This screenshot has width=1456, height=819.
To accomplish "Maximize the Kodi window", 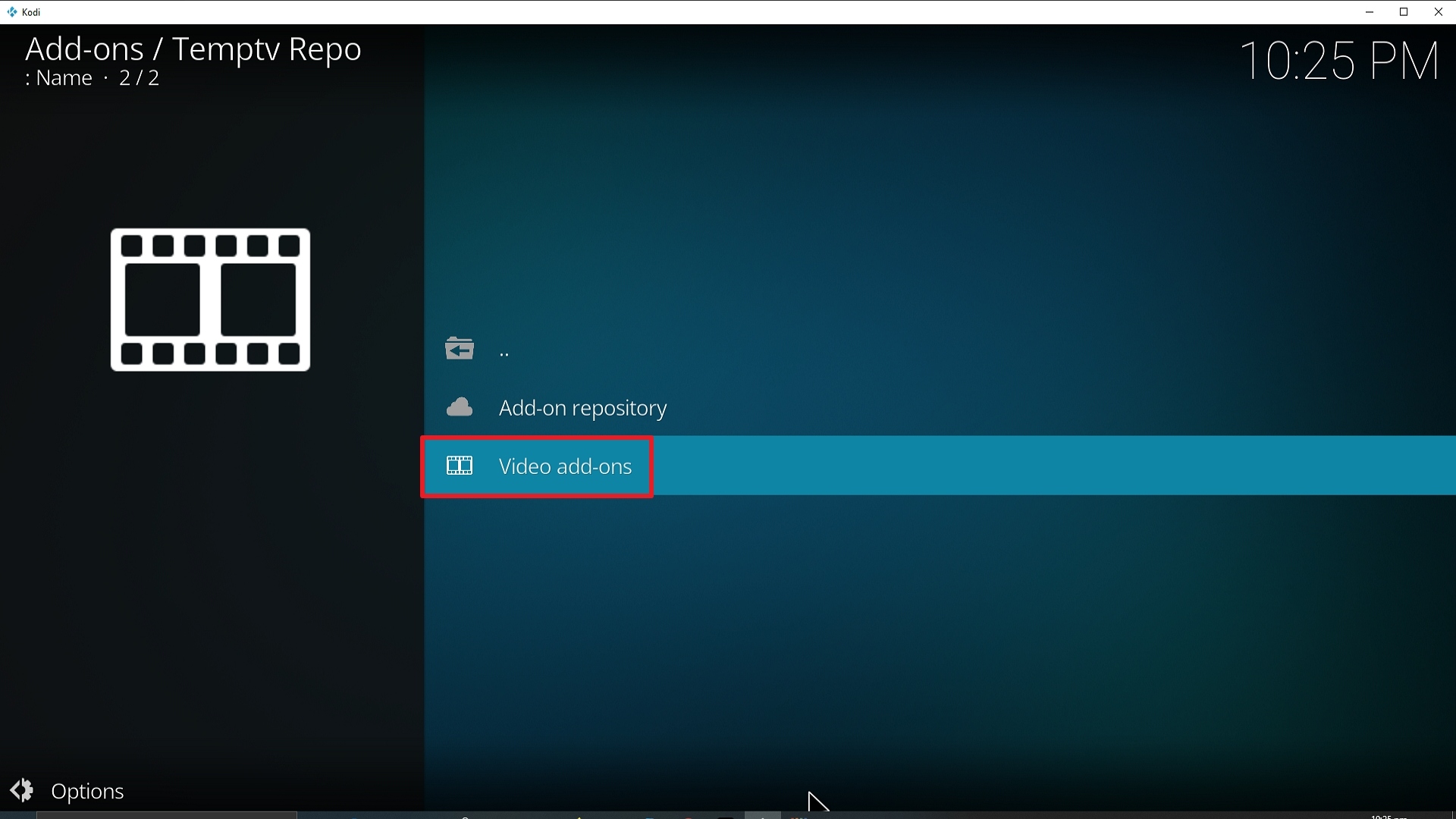I will pyautogui.click(x=1404, y=12).
